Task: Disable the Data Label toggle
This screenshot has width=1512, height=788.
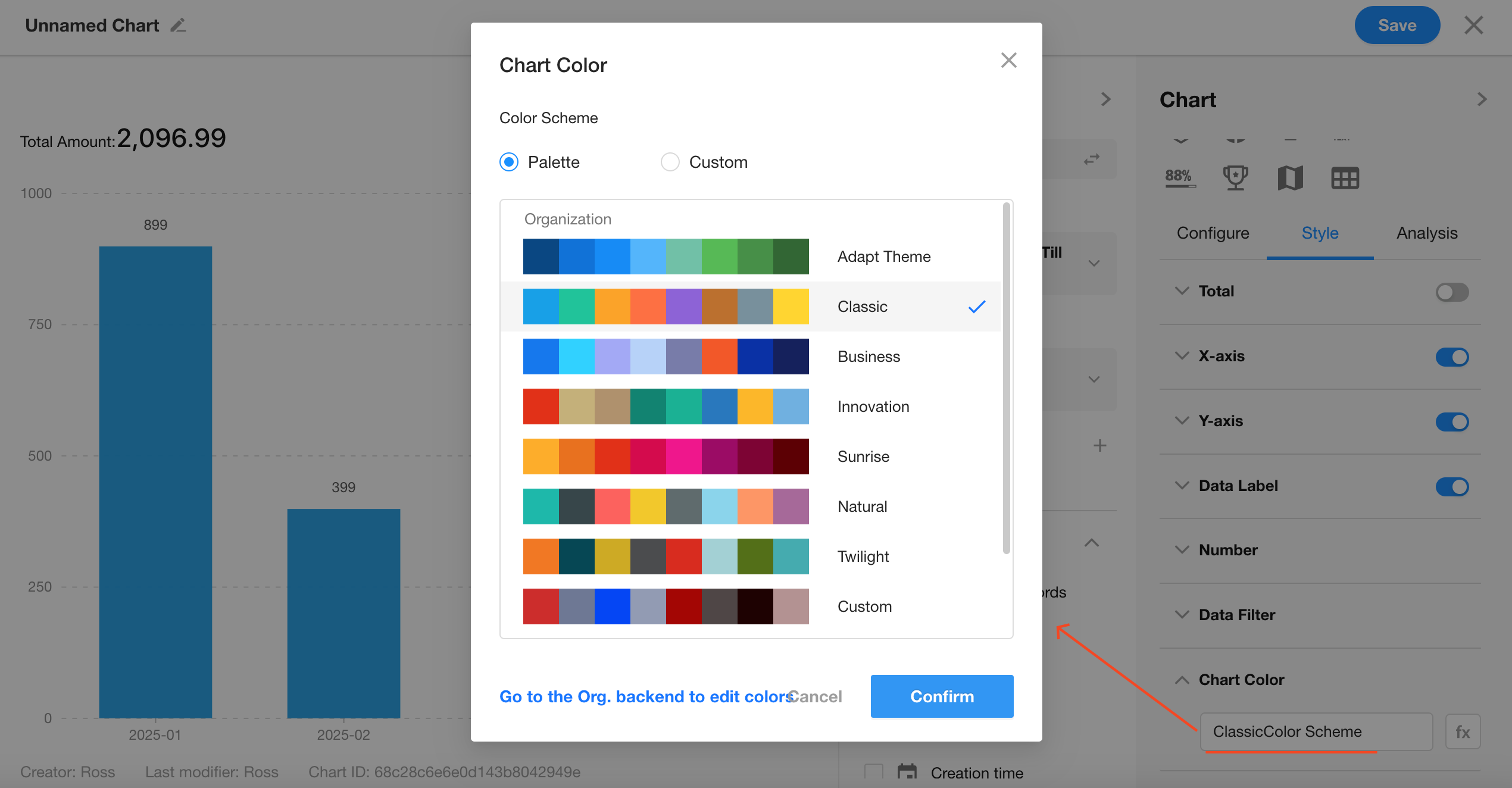Action: pyautogui.click(x=1451, y=486)
